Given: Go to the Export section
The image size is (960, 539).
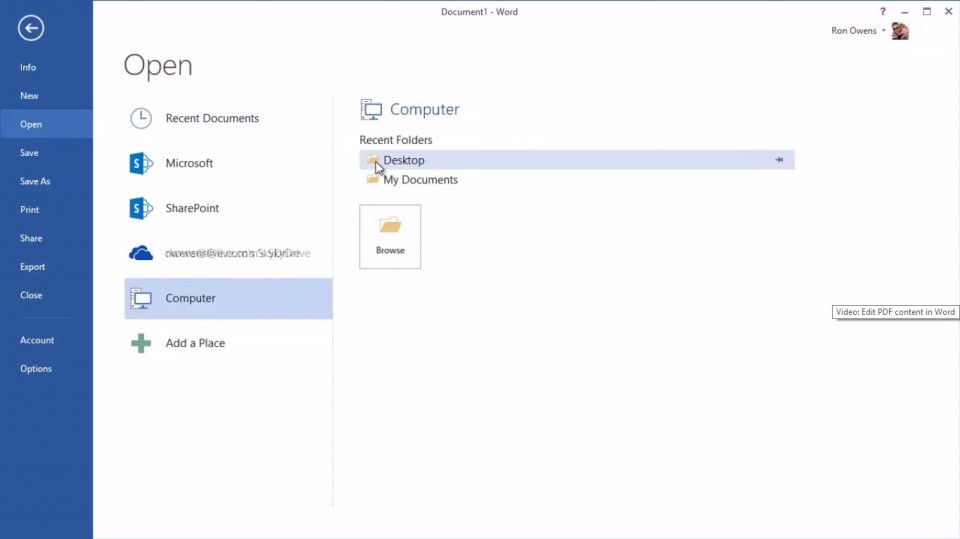Looking at the screenshot, I should (33, 267).
